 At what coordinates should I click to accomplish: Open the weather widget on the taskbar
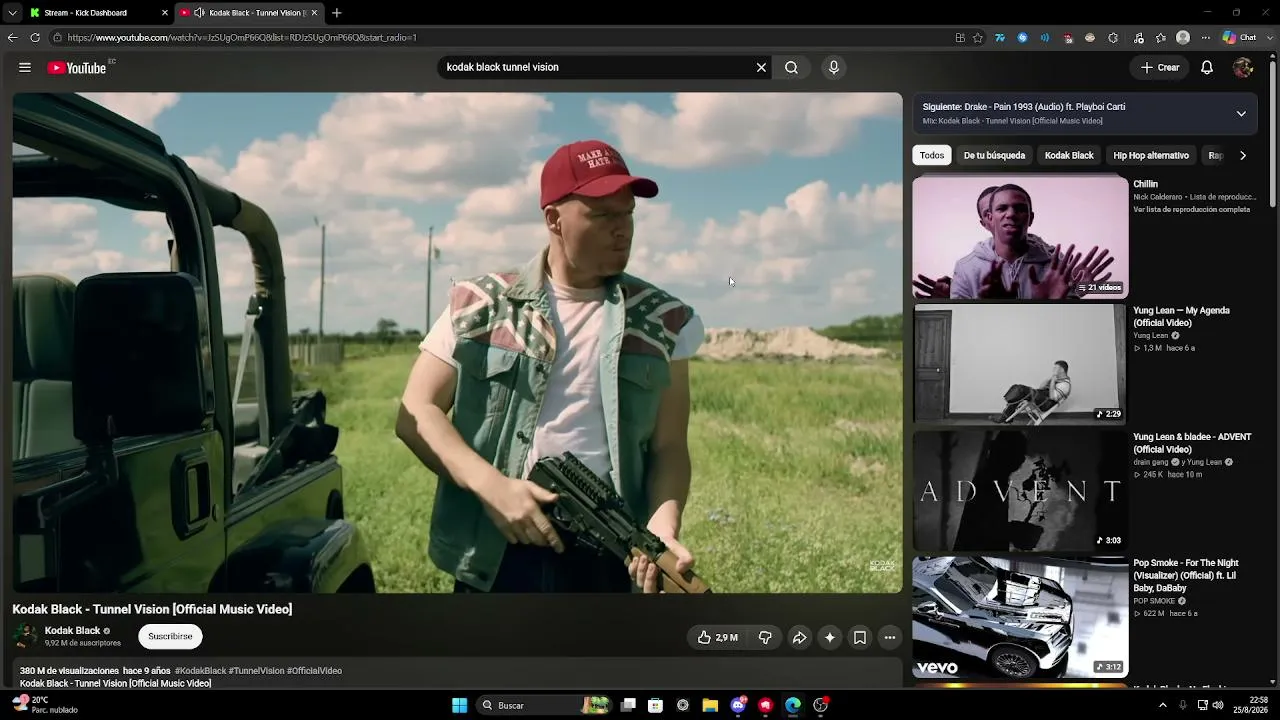[x=44, y=705]
